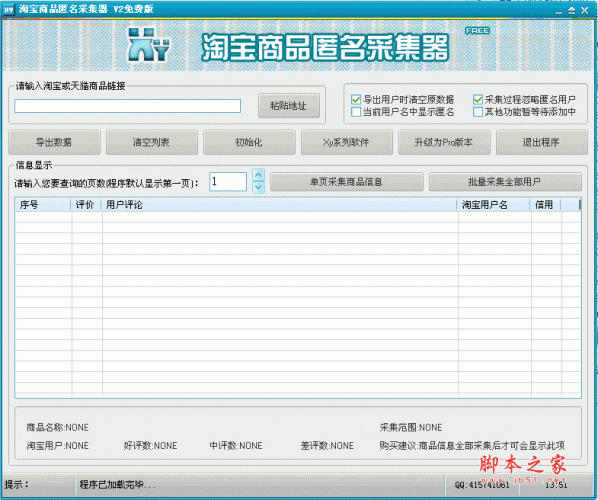Click the title bar XY app icon

[8, 10]
